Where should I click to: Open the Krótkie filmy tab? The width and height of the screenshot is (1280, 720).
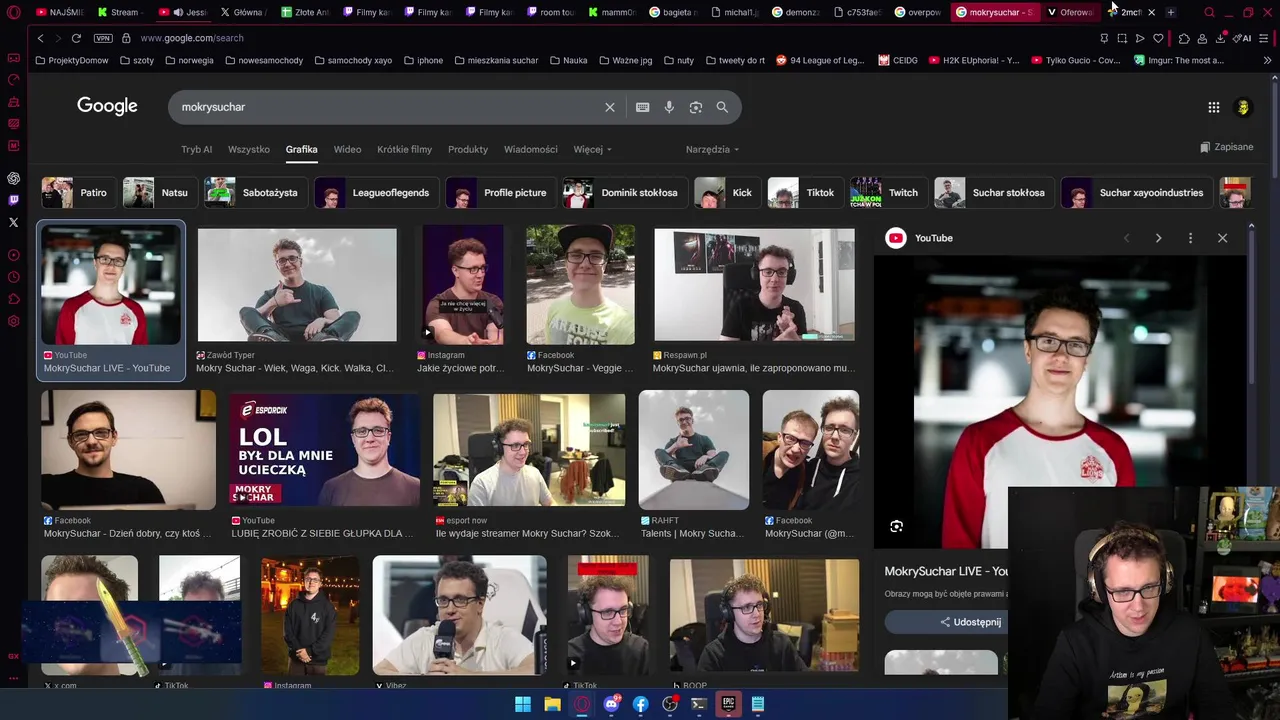pos(404,149)
